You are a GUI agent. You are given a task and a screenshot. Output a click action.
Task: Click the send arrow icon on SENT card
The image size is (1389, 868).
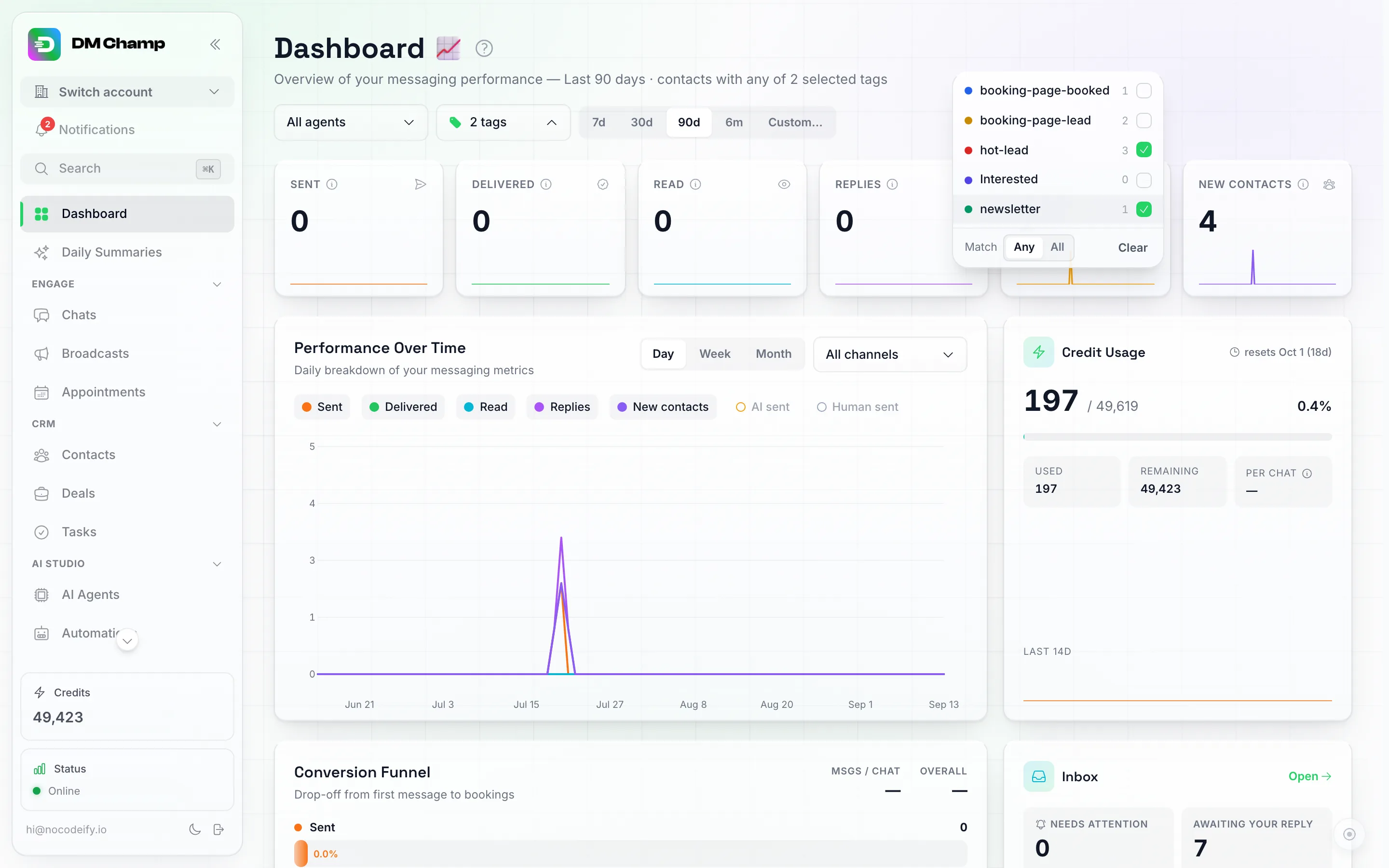(421, 184)
